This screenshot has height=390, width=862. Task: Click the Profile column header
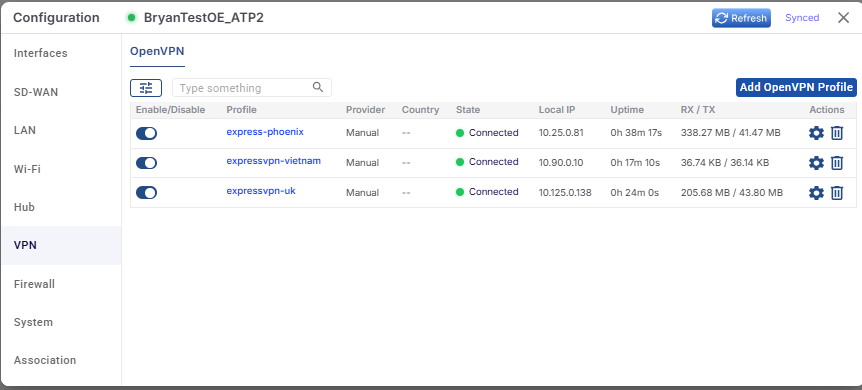pos(241,109)
